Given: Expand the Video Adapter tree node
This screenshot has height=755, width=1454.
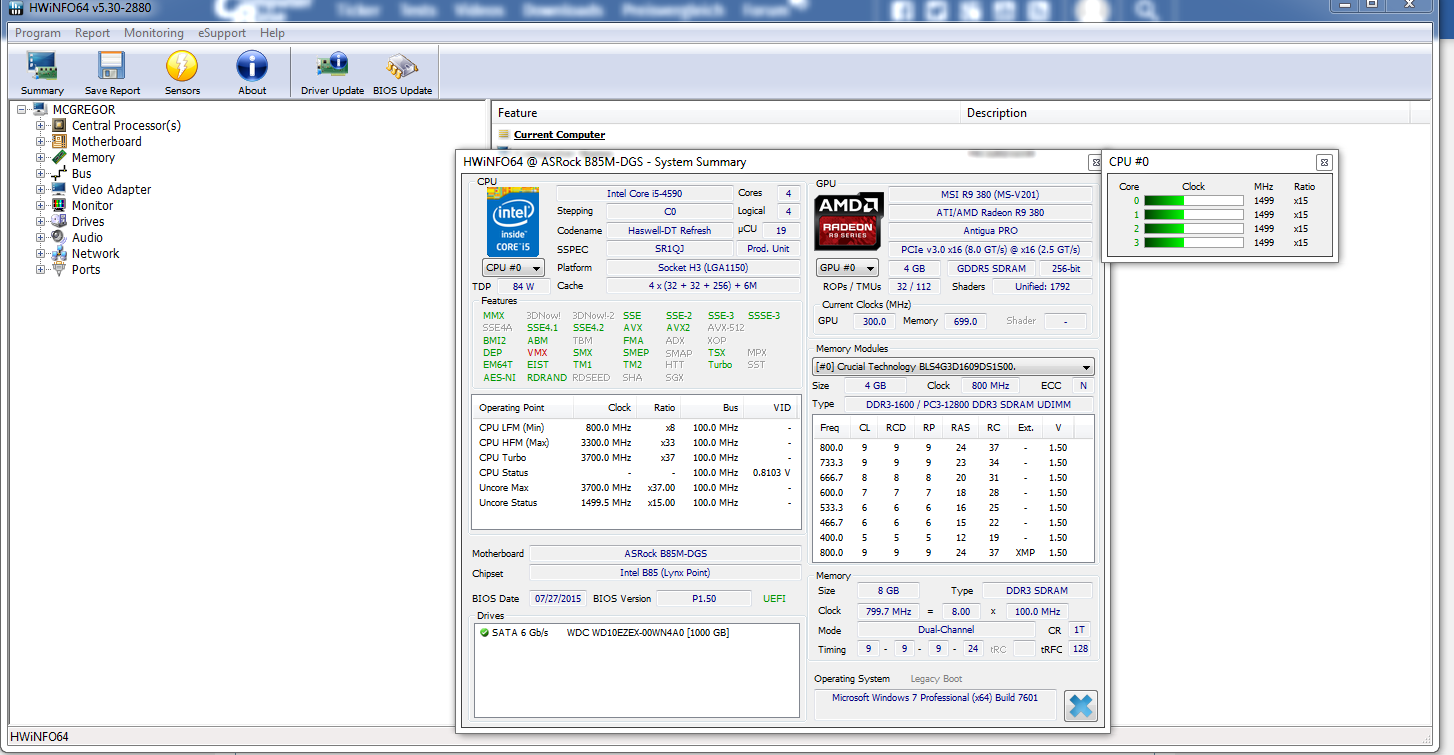Looking at the screenshot, I should pyautogui.click(x=41, y=190).
